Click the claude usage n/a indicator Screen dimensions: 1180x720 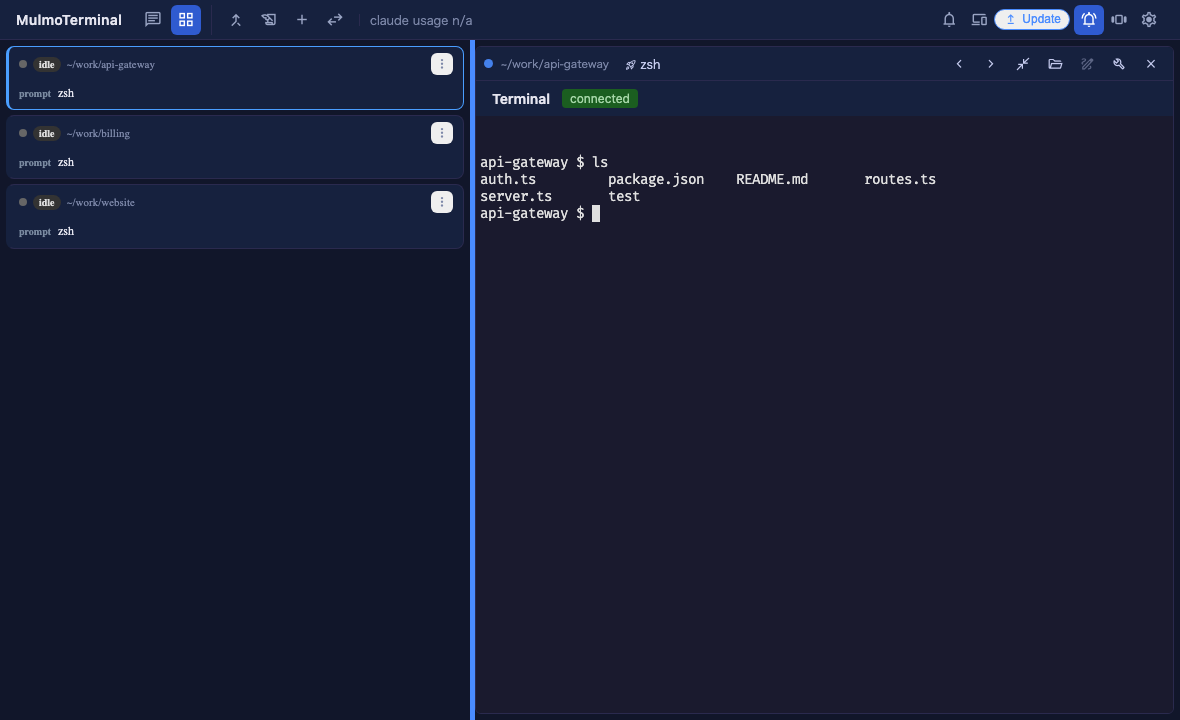(x=421, y=20)
